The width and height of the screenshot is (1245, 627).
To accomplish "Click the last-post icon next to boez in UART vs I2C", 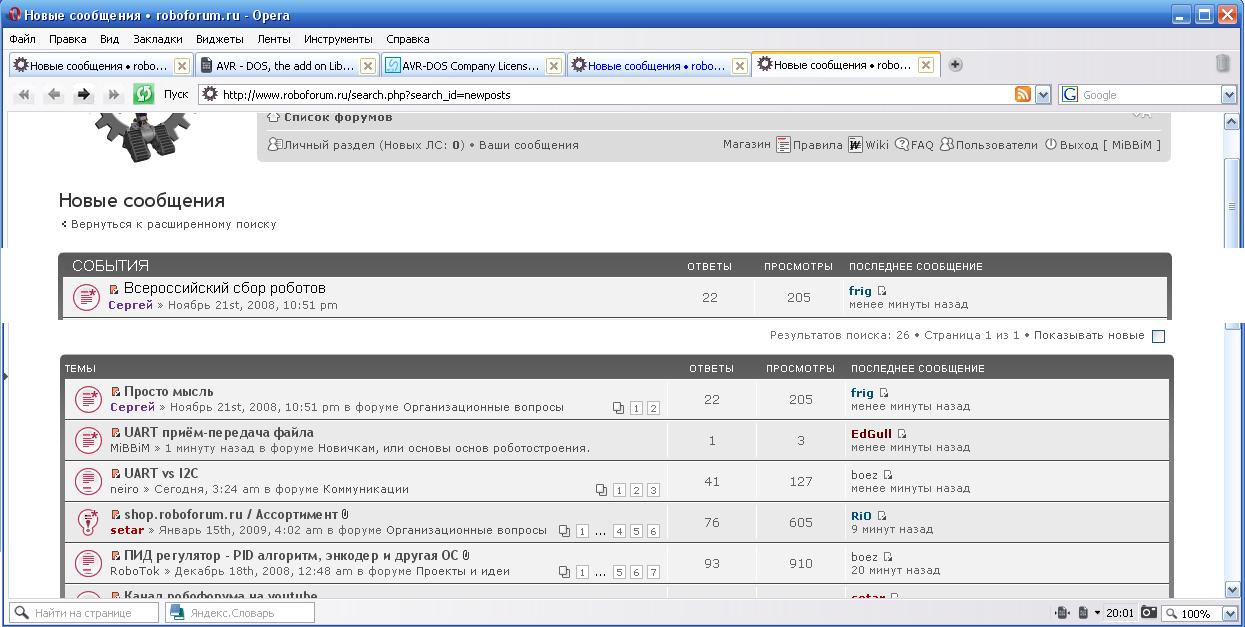I will pyautogui.click(x=888, y=475).
